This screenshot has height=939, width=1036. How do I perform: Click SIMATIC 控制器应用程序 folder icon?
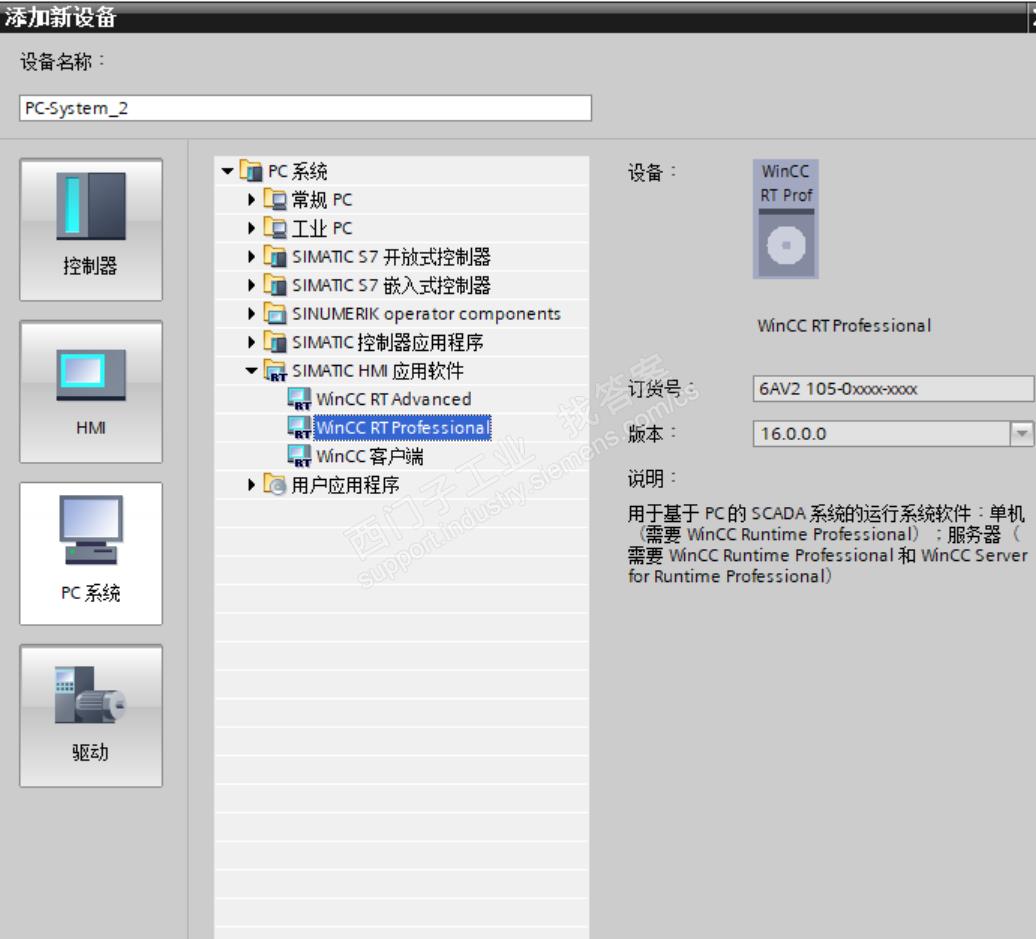pos(275,341)
